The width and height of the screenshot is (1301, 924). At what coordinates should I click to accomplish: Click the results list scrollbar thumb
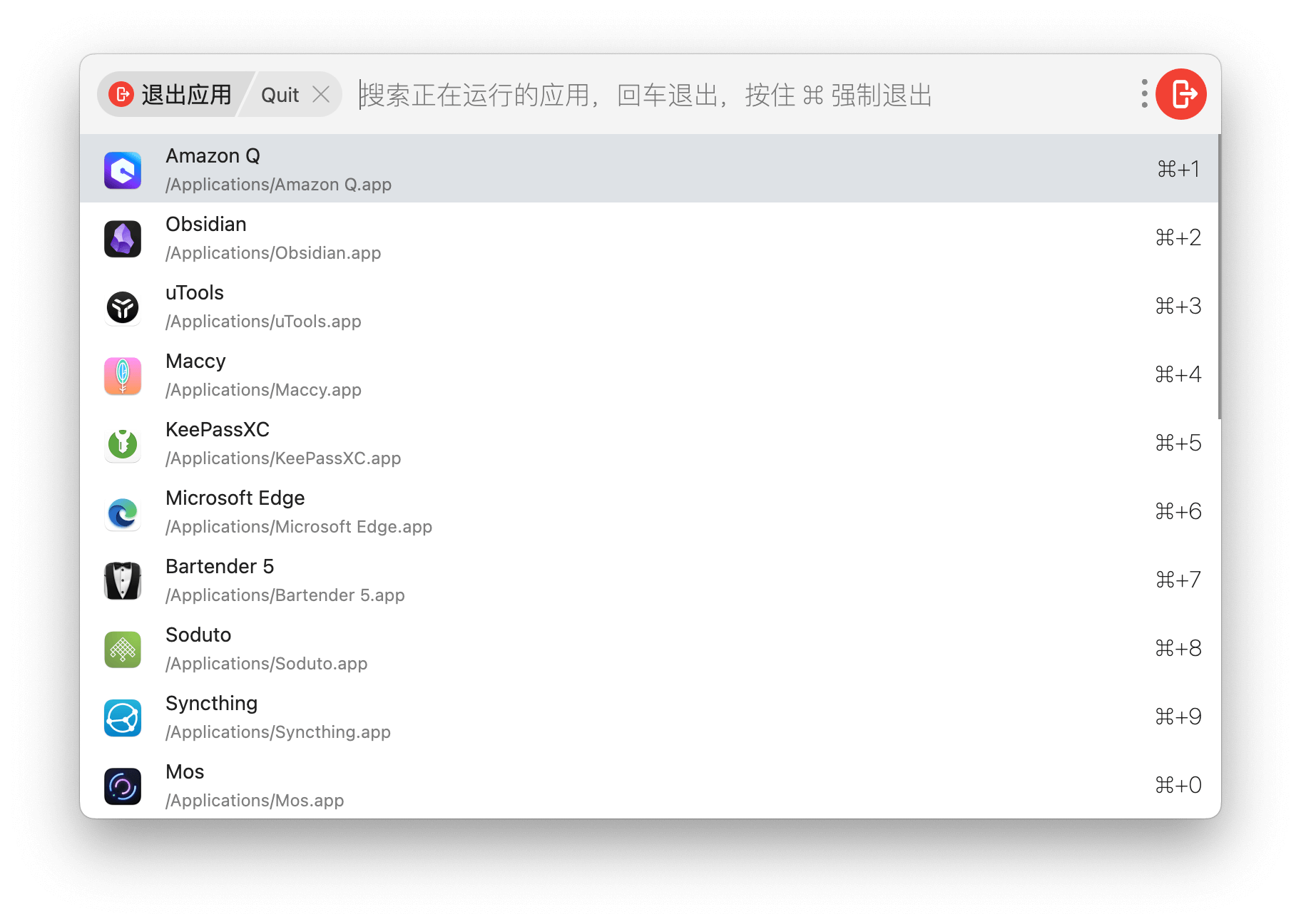(x=1219, y=277)
